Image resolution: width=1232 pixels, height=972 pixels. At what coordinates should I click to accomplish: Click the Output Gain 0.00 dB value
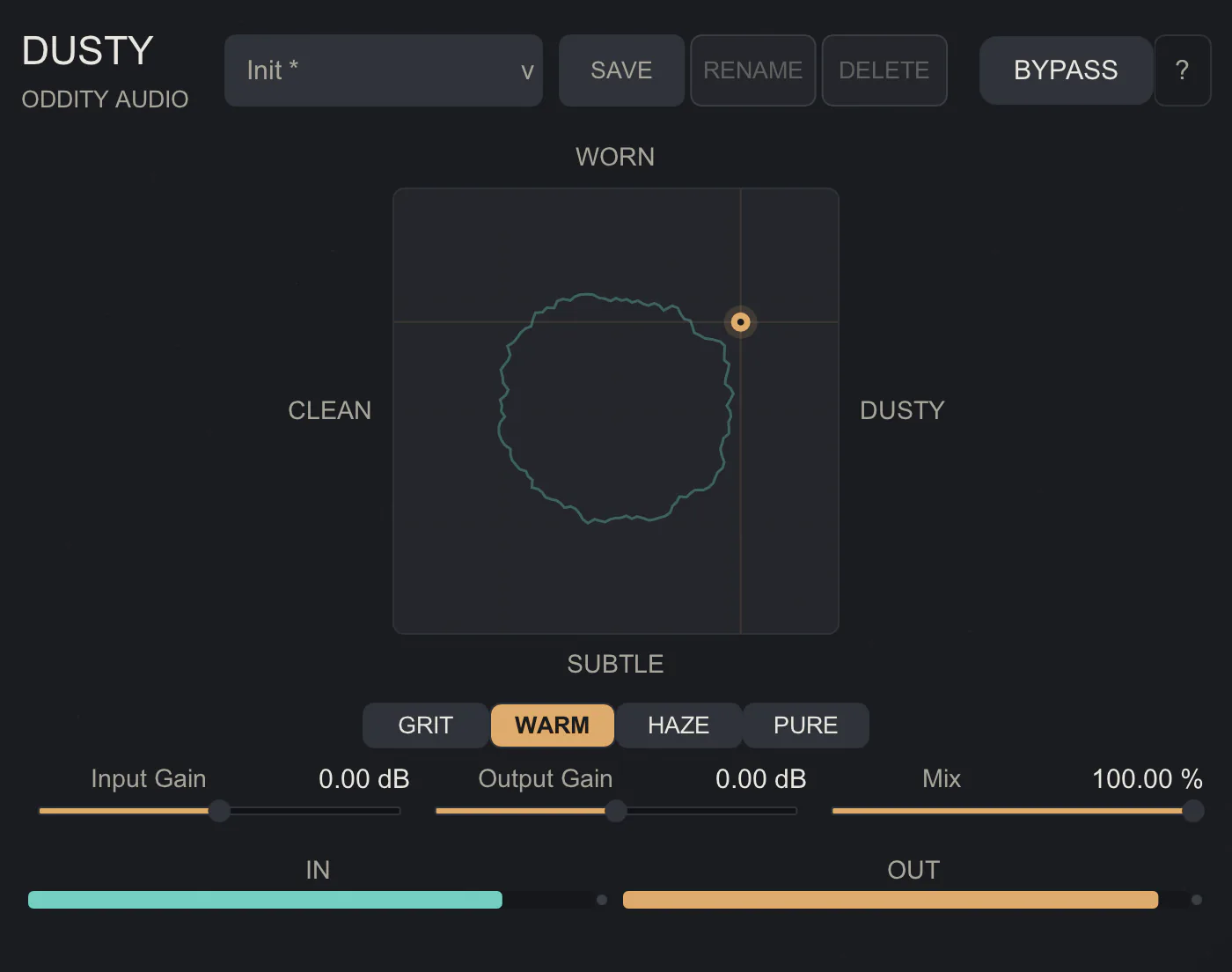pos(761,779)
